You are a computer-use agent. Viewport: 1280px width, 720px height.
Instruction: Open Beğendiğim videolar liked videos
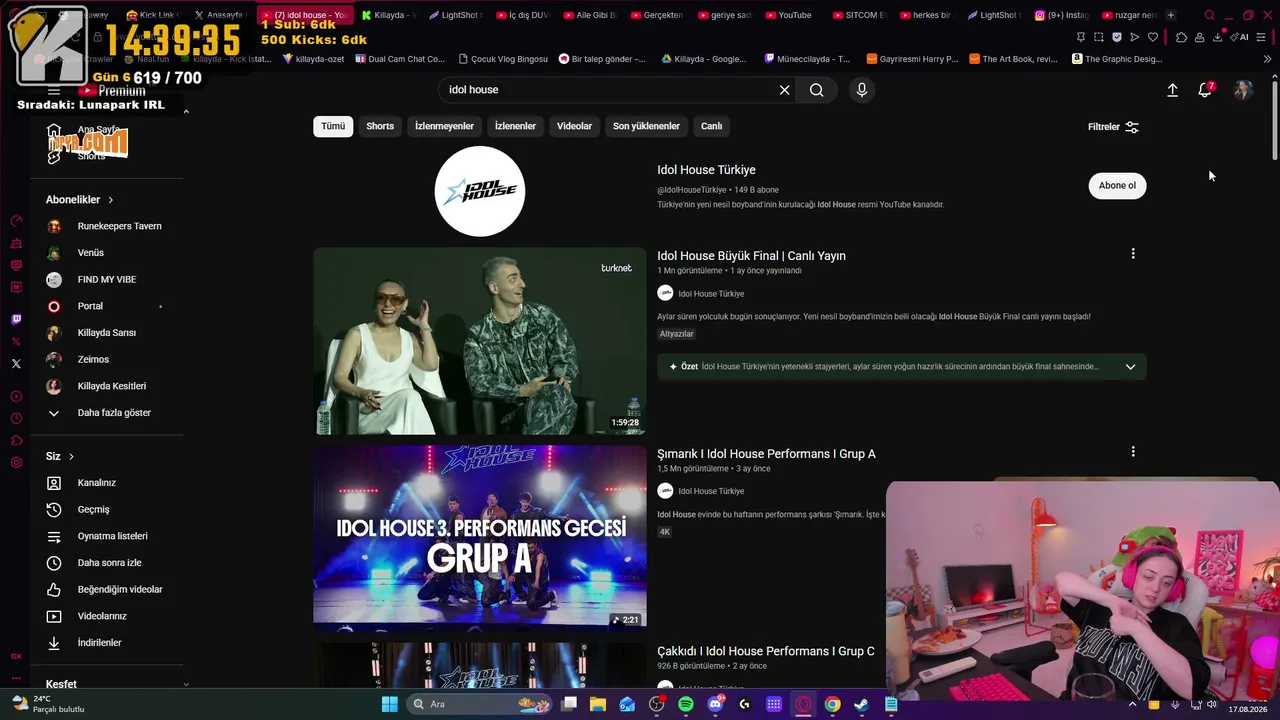click(x=105, y=590)
